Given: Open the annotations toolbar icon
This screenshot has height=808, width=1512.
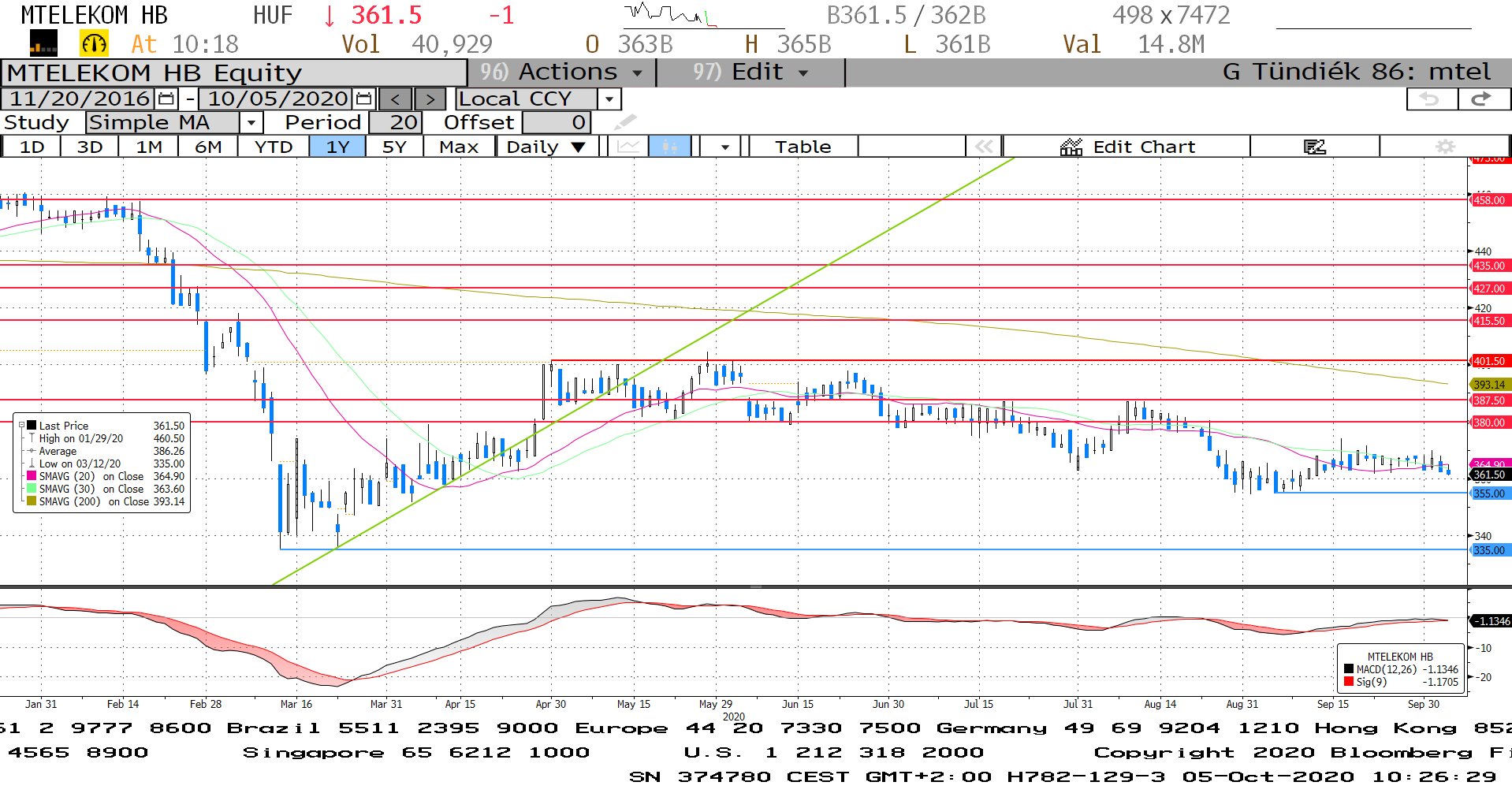Looking at the screenshot, I should 1315,147.
